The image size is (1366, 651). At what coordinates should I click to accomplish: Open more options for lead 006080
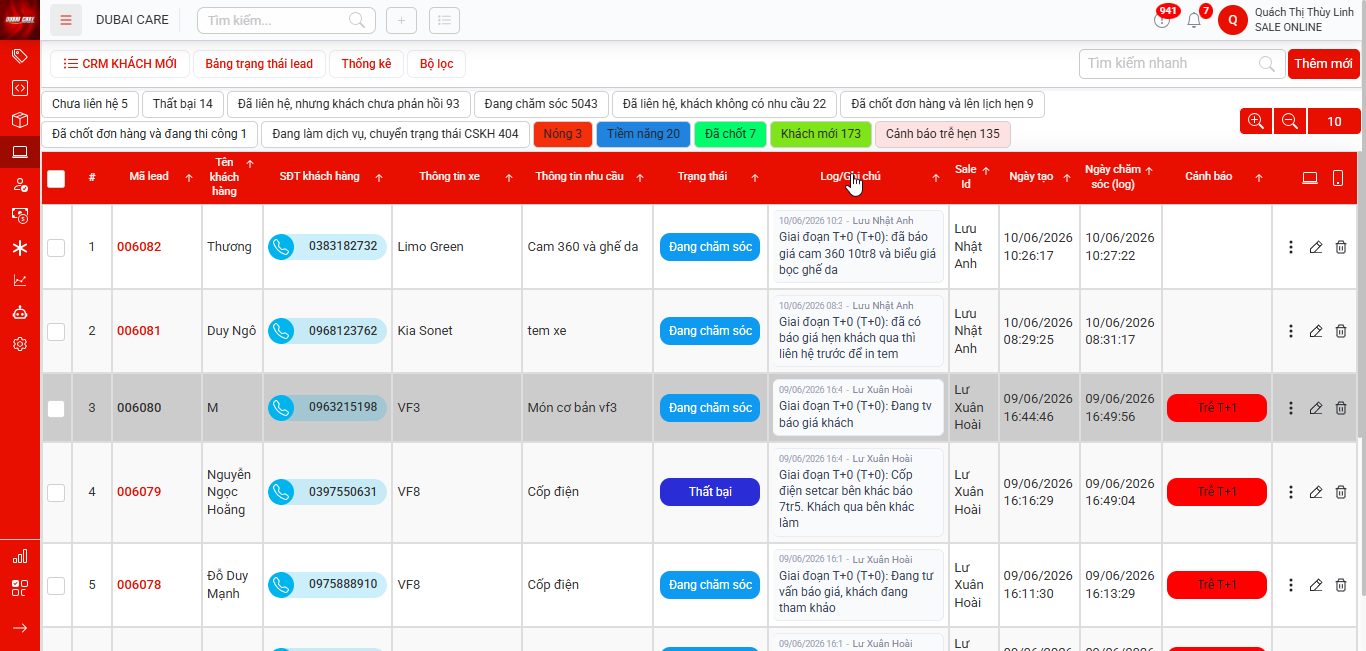click(x=1291, y=408)
